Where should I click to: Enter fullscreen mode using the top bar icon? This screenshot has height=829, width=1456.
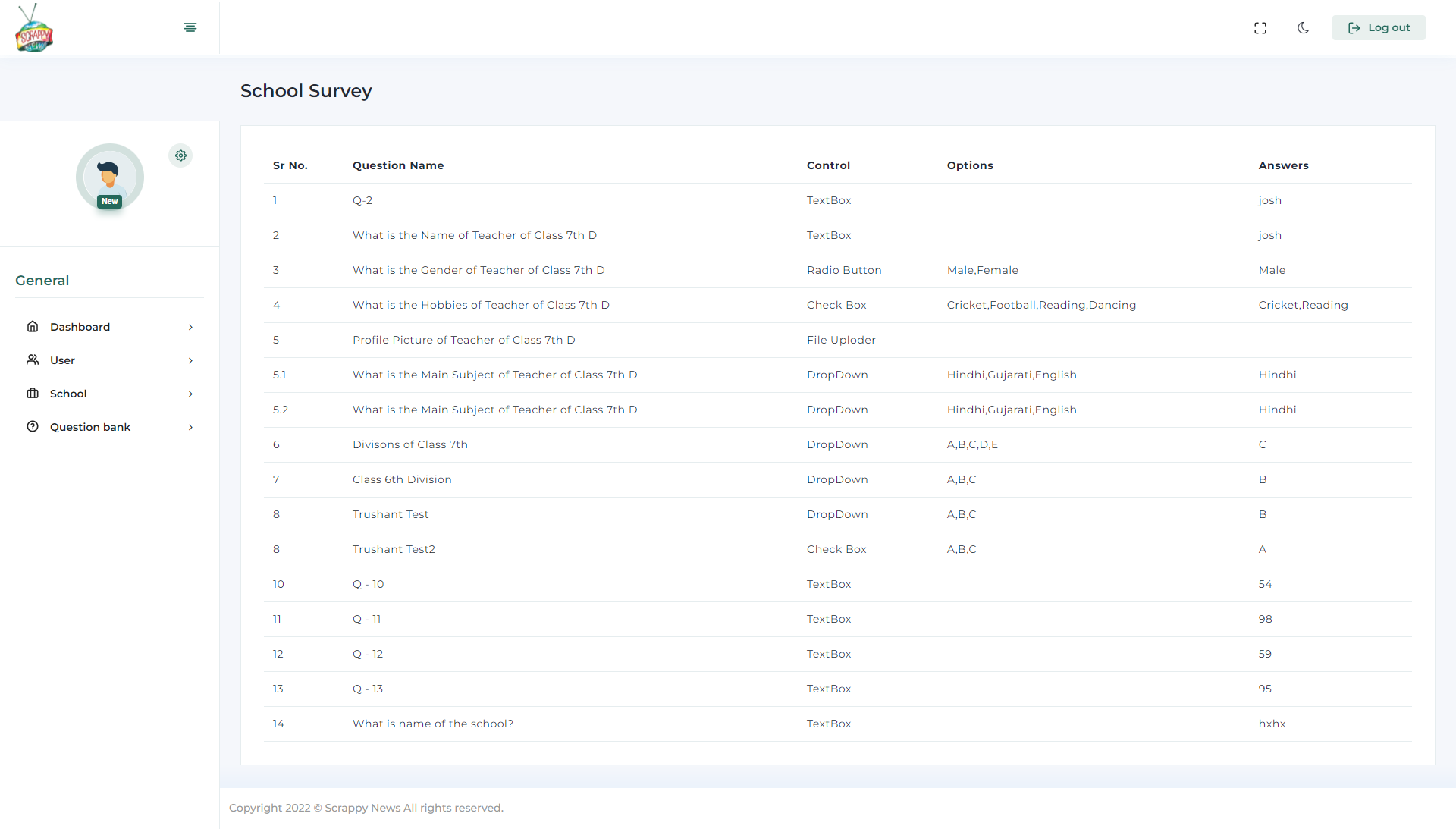click(1260, 28)
